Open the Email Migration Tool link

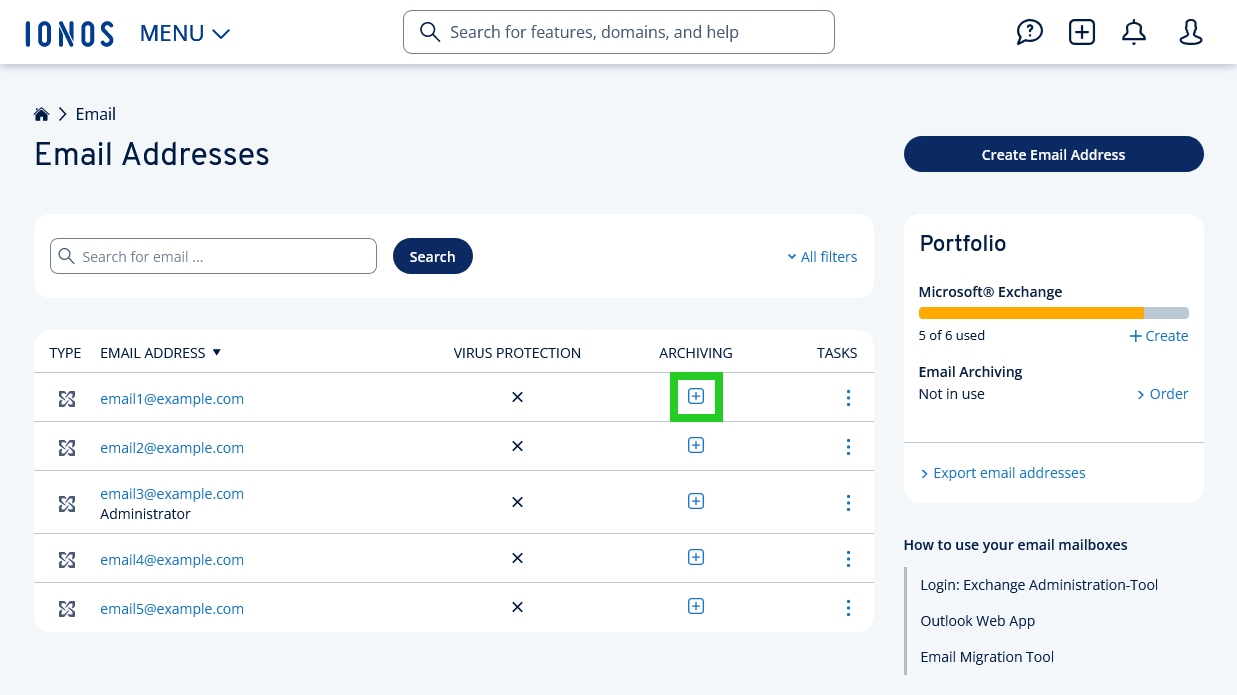point(987,657)
